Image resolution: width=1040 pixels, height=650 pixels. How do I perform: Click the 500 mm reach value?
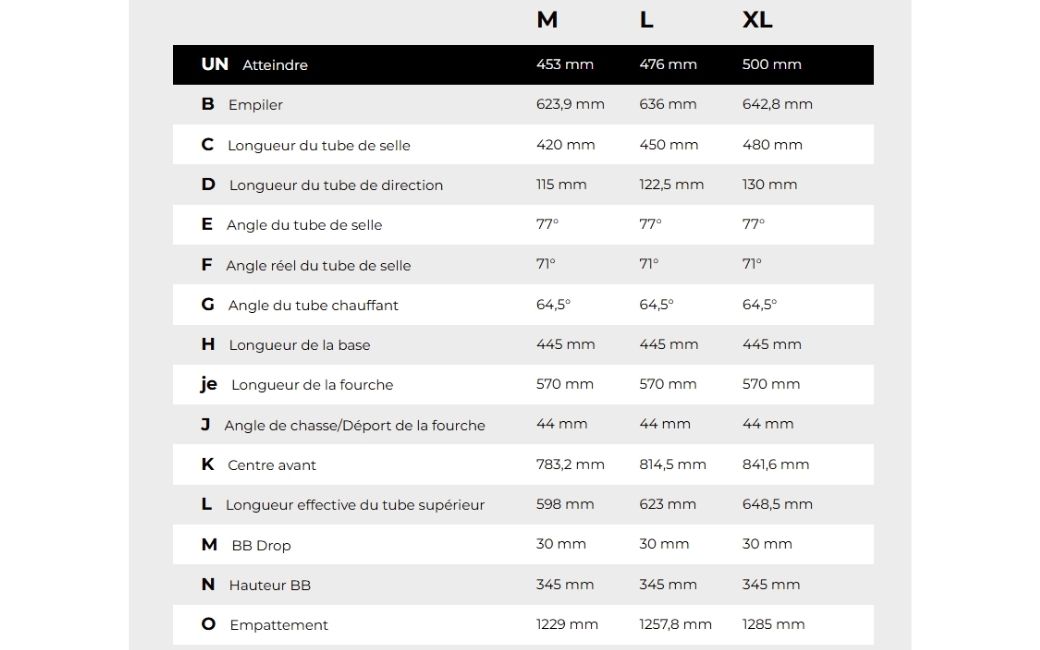pos(771,64)
